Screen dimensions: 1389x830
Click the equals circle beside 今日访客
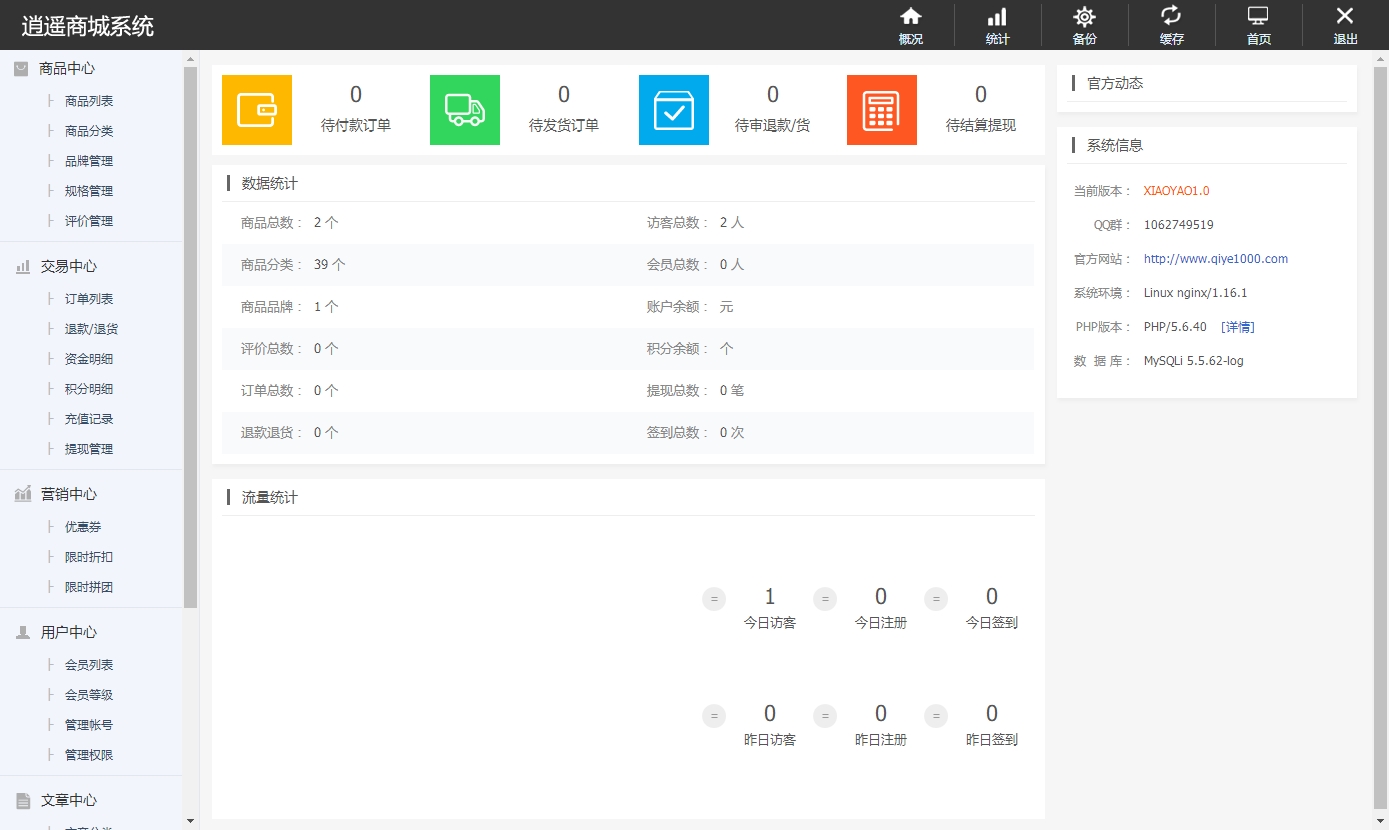tap(714, 599)
